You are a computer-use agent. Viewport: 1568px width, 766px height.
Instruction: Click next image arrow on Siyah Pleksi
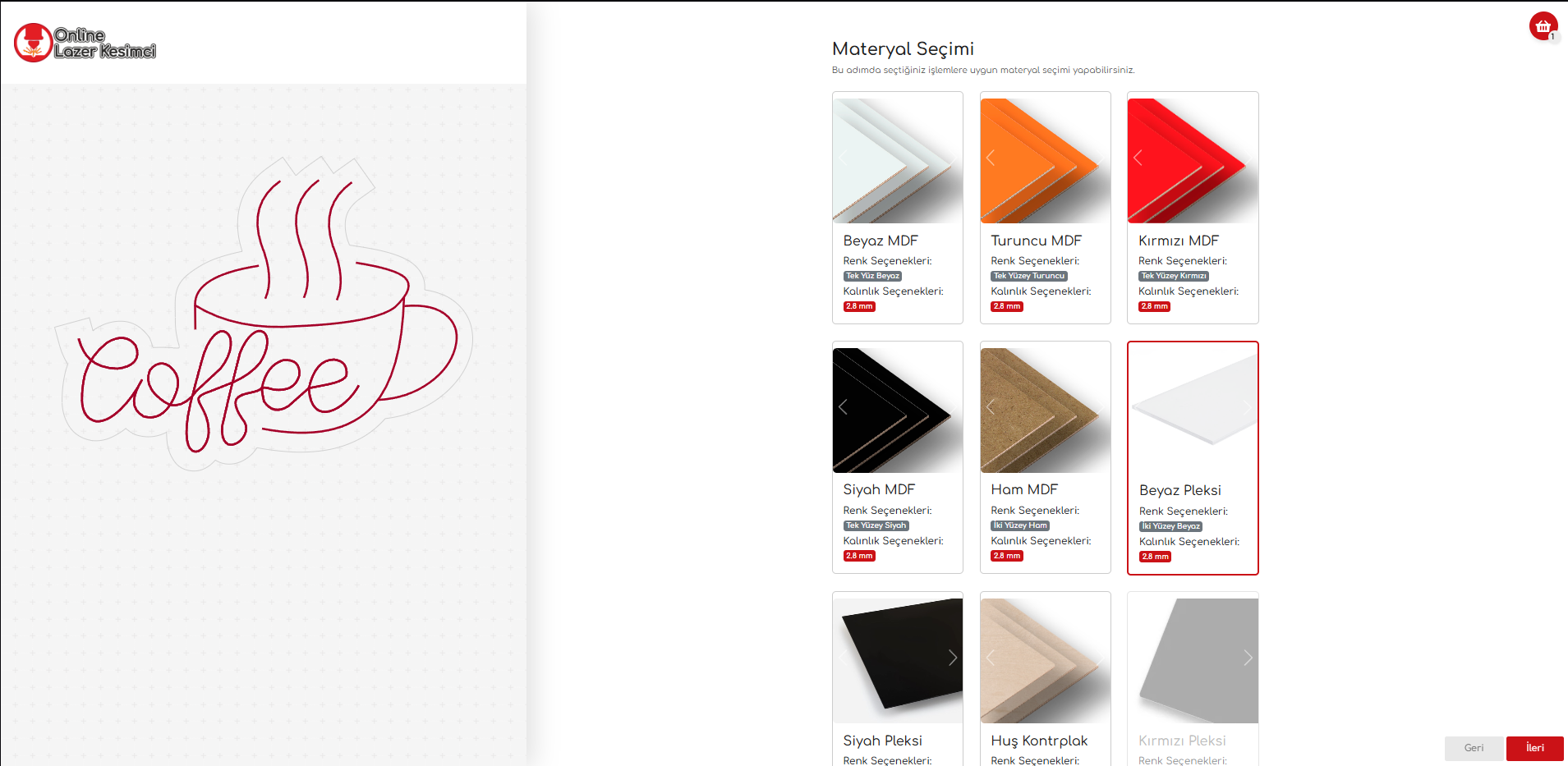tap(952, 658)
